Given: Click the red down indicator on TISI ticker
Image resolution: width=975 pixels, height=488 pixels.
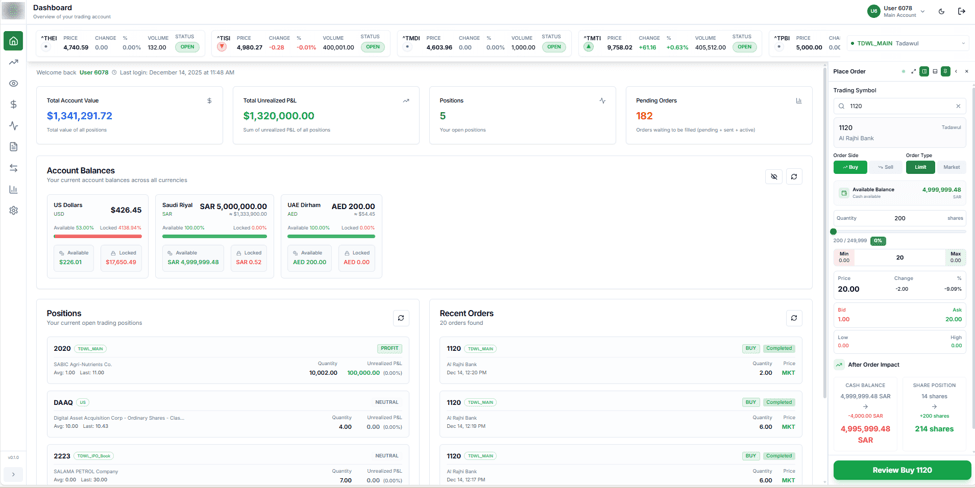Looking at the screenshot, I should (222, 47).
